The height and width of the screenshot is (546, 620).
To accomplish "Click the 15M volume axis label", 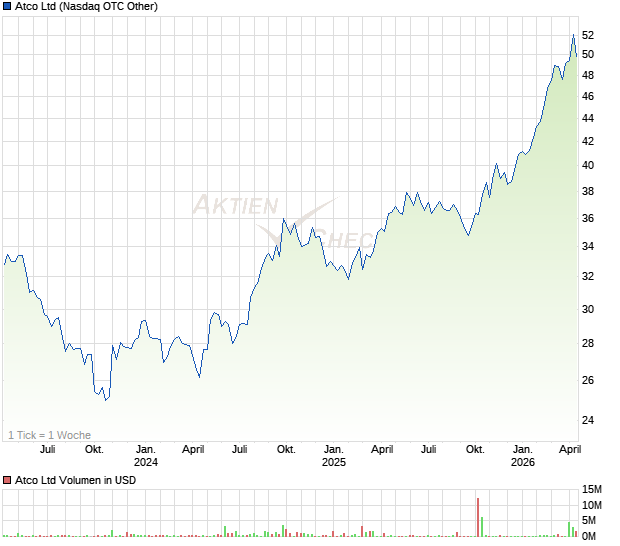I will 592,489.
